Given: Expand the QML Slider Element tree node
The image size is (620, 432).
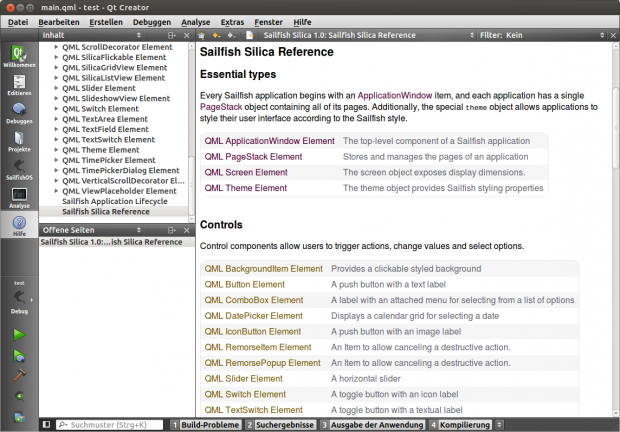Looking at the screenshot, I should point(56,88).
